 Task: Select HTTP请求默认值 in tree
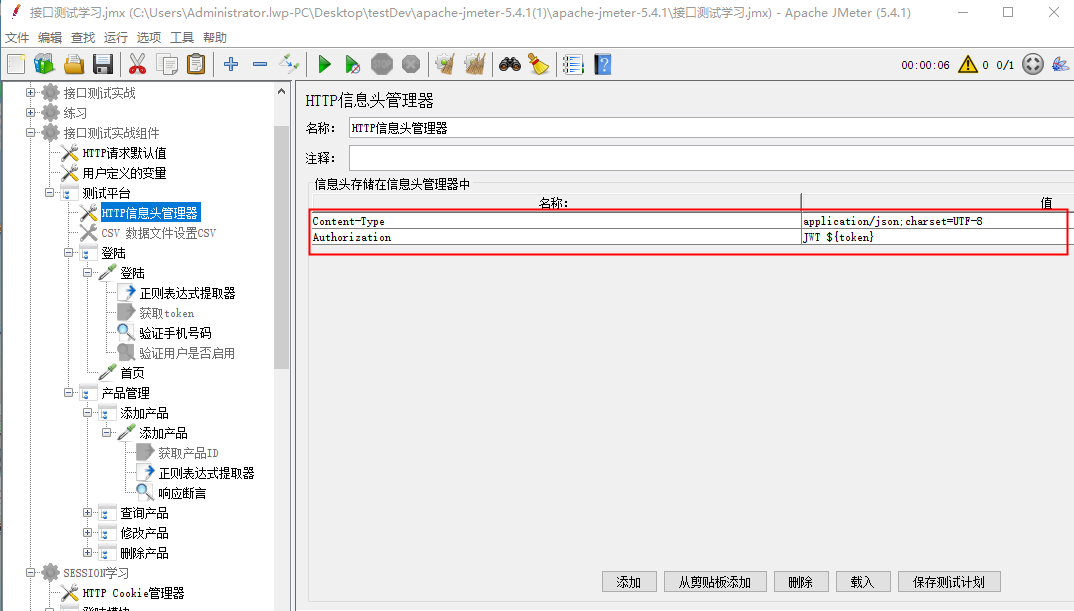pyautogui.click(x=124, y=153)
